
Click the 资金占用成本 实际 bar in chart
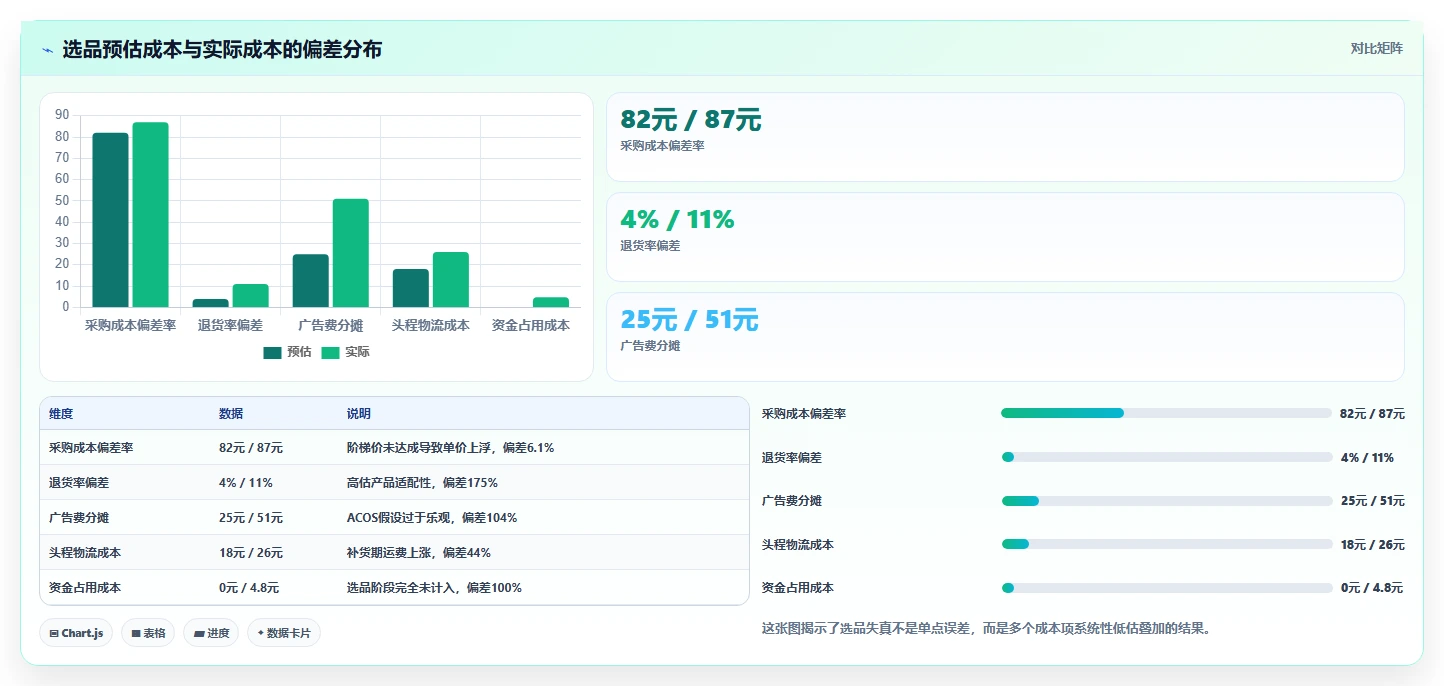(551, 302)
